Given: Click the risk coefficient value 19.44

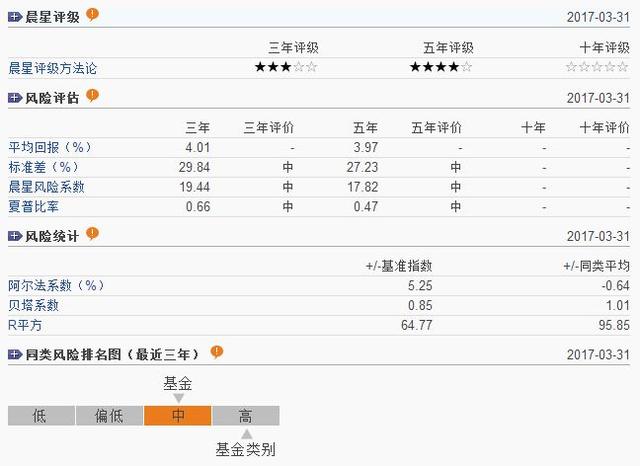Looking at the screenshot, I should point(195,187).
